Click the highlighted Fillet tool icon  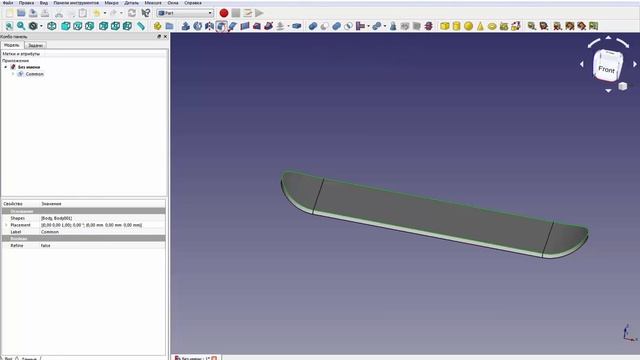tap(221, 27)
